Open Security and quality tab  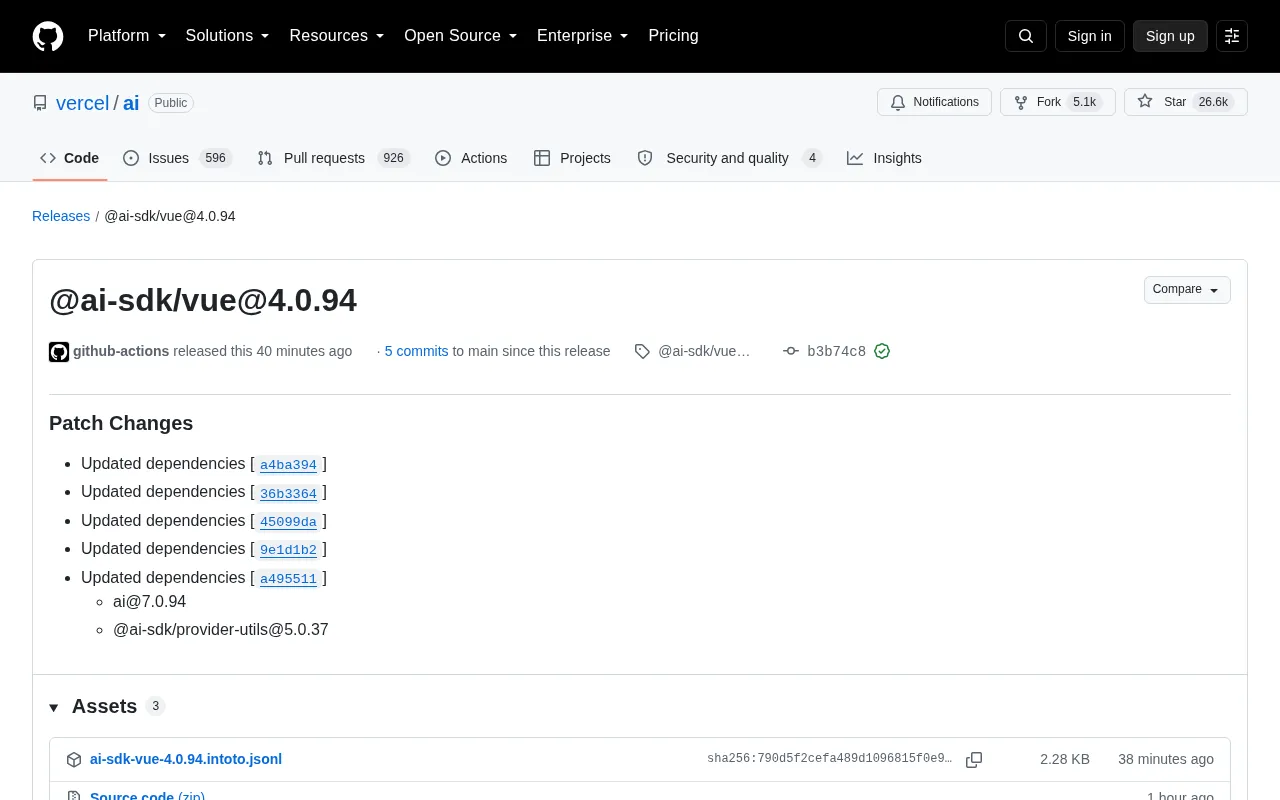coord(730,158)
